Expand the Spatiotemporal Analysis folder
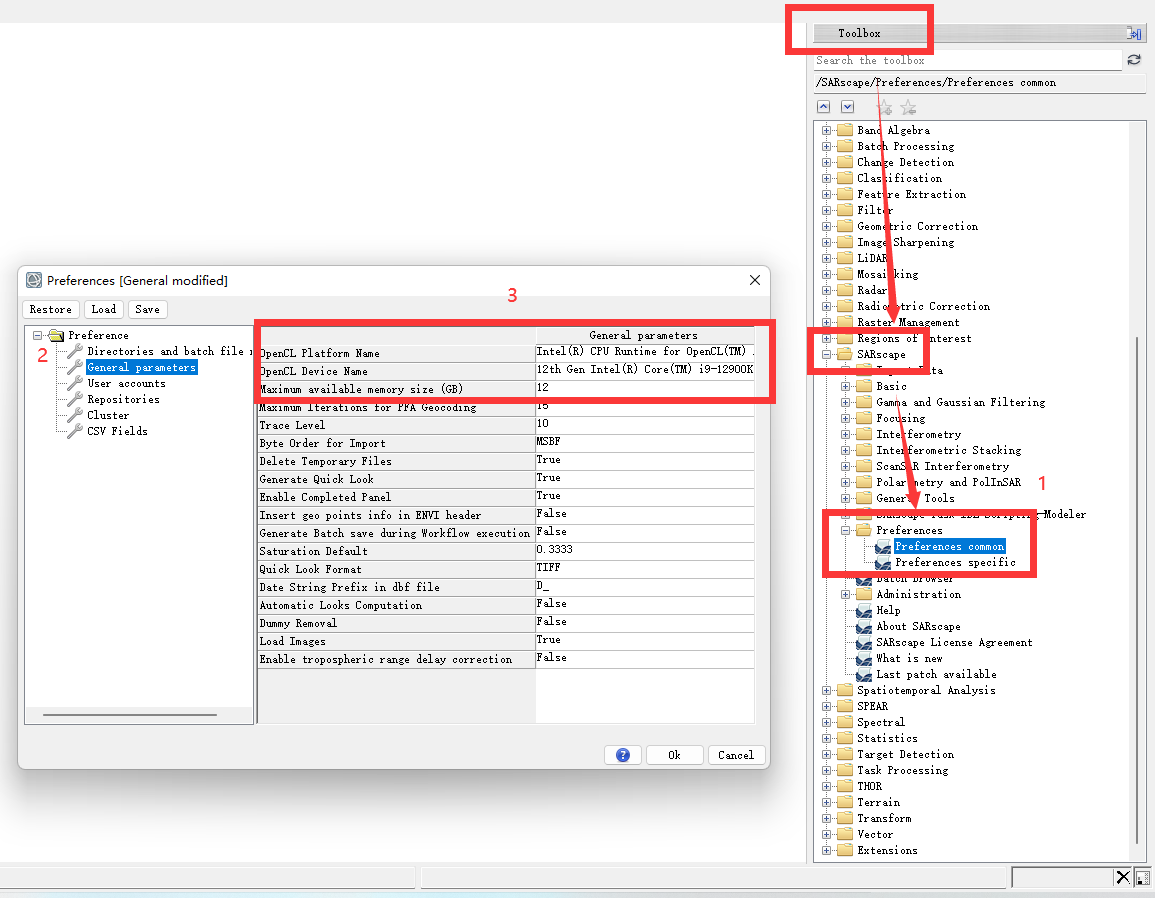Screen dimensions: 1155x898 (x=826, y=690)
